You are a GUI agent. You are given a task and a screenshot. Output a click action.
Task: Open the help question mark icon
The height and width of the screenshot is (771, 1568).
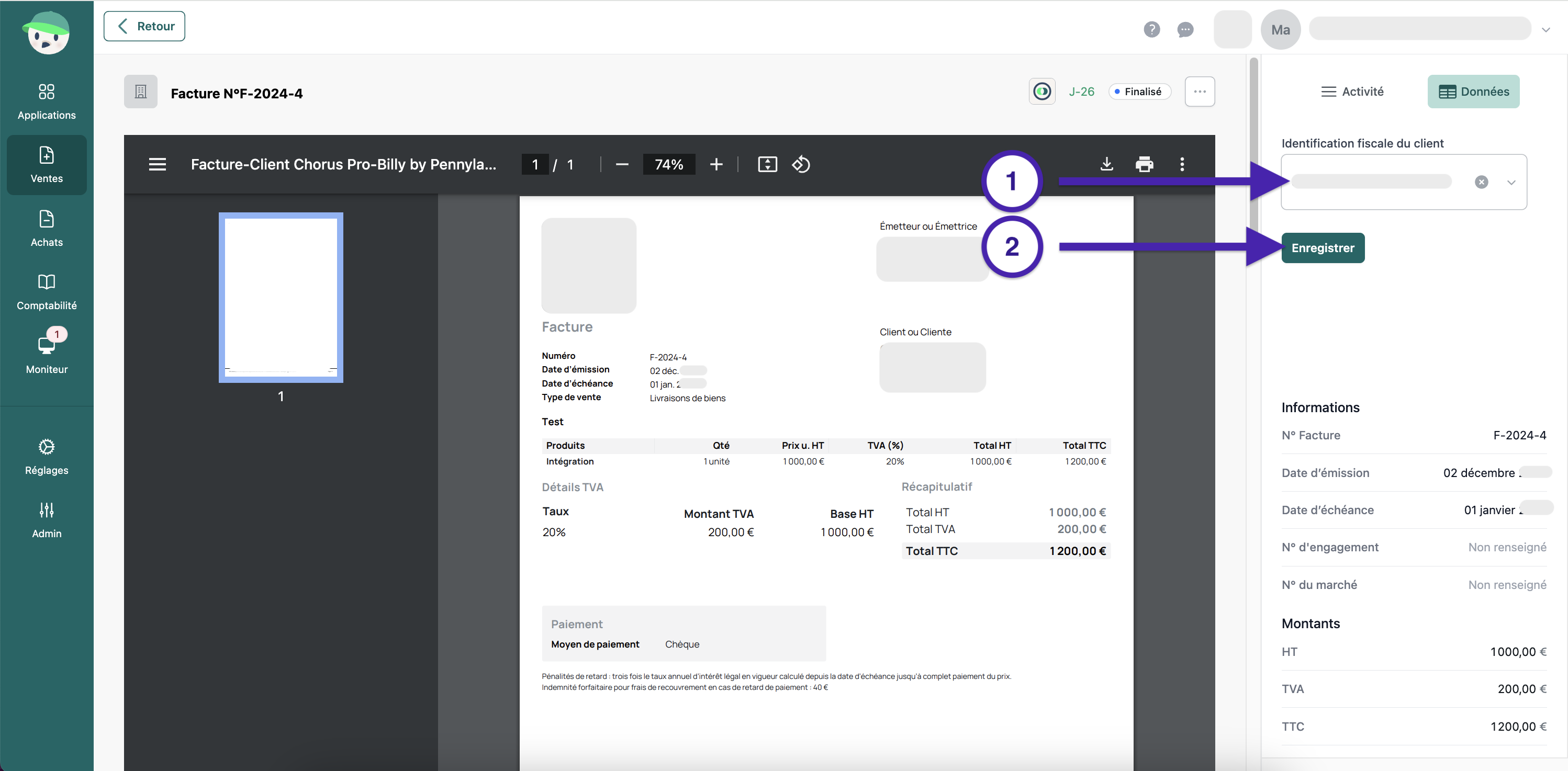click(x=1151, y=29)
